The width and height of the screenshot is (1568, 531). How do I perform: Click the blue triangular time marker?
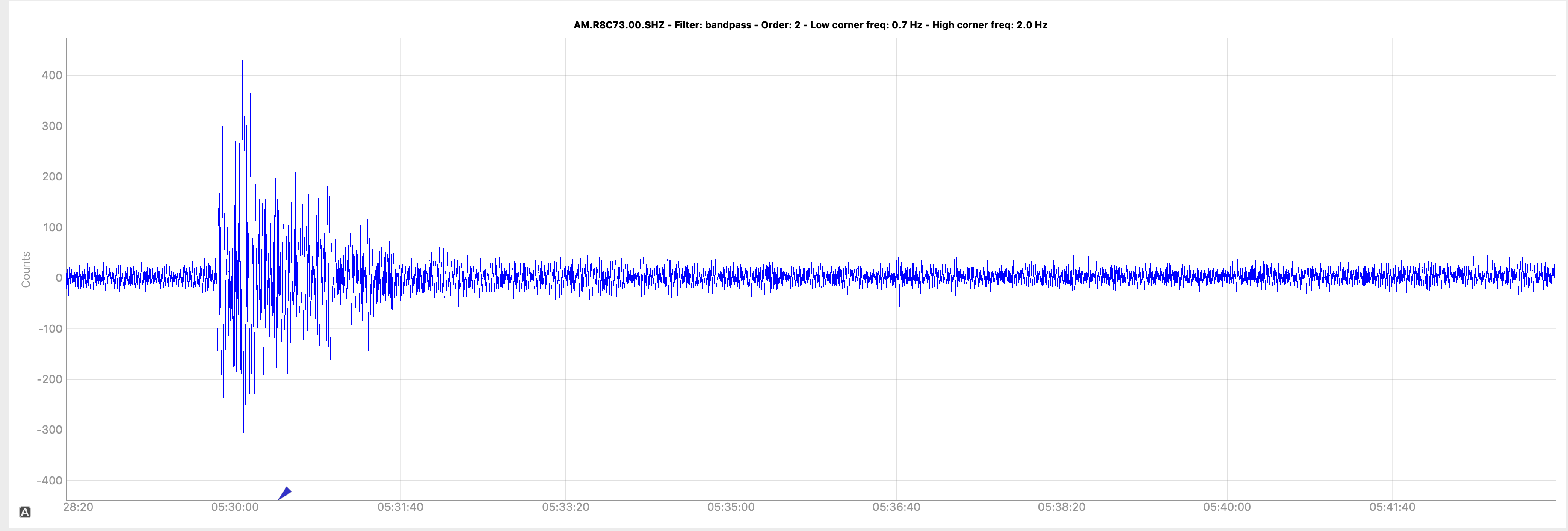pyautogui.click(x=285, y=493)
